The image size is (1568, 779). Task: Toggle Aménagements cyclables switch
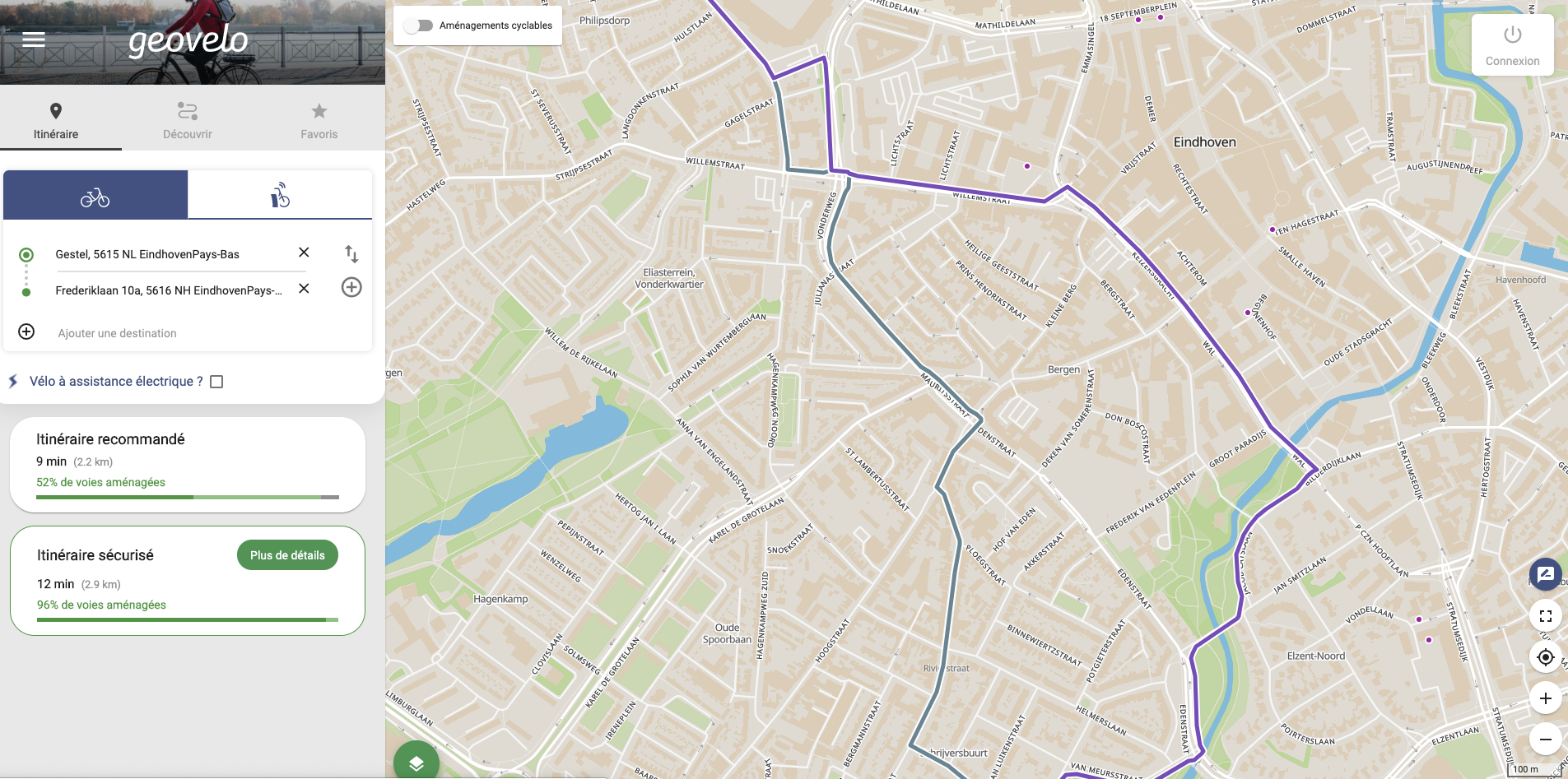tap(418, 26)
